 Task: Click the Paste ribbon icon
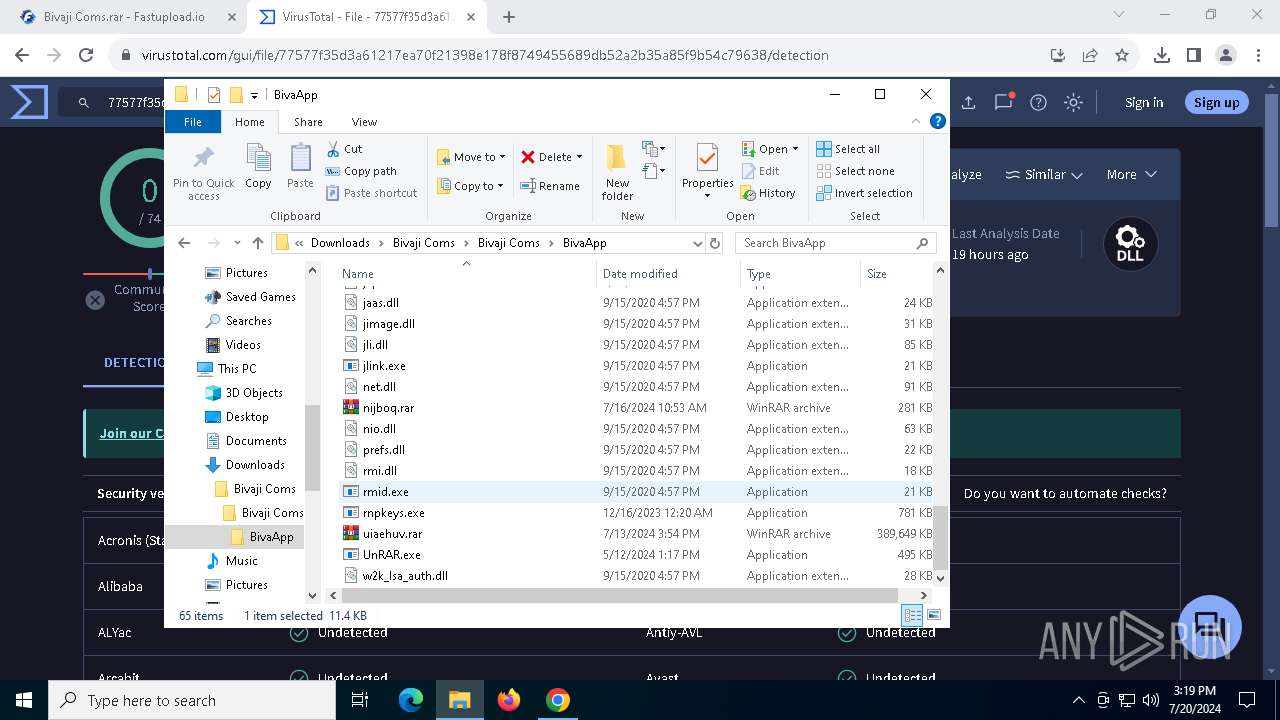(x=300, y=167)
